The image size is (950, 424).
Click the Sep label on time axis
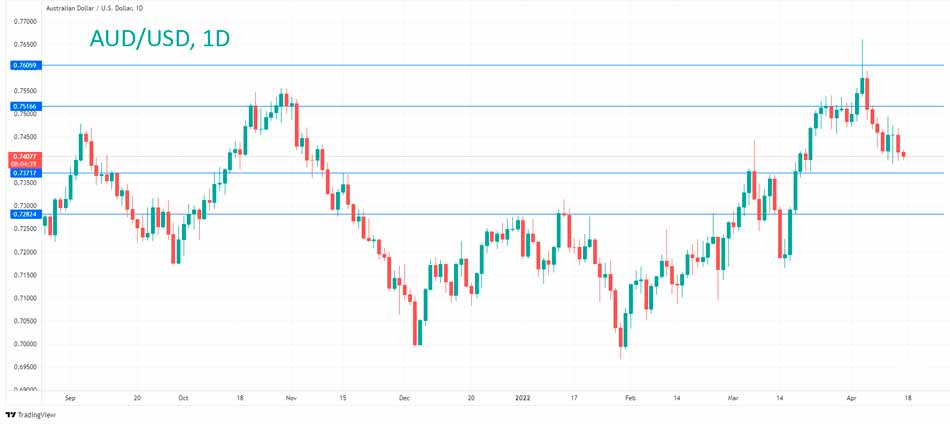[x=69, y=397]
